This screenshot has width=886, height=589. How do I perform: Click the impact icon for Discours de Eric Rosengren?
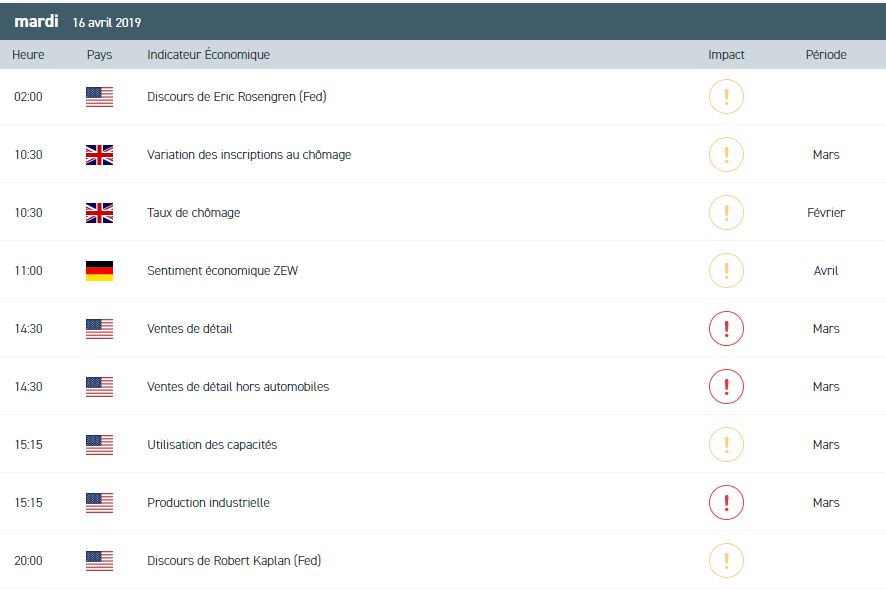(x=726, y=97)
